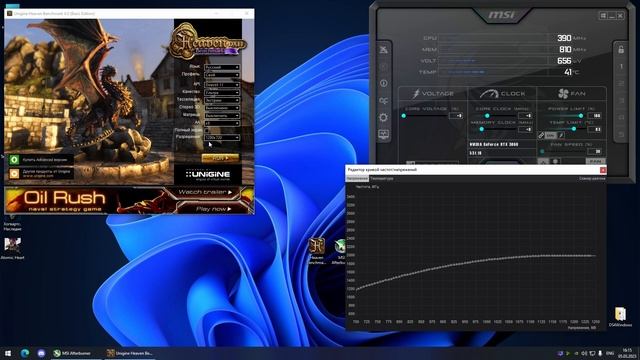Viewport: 640px width, 360px height.
Task: Open the Windows Start menu
Action: coord(8,353)
